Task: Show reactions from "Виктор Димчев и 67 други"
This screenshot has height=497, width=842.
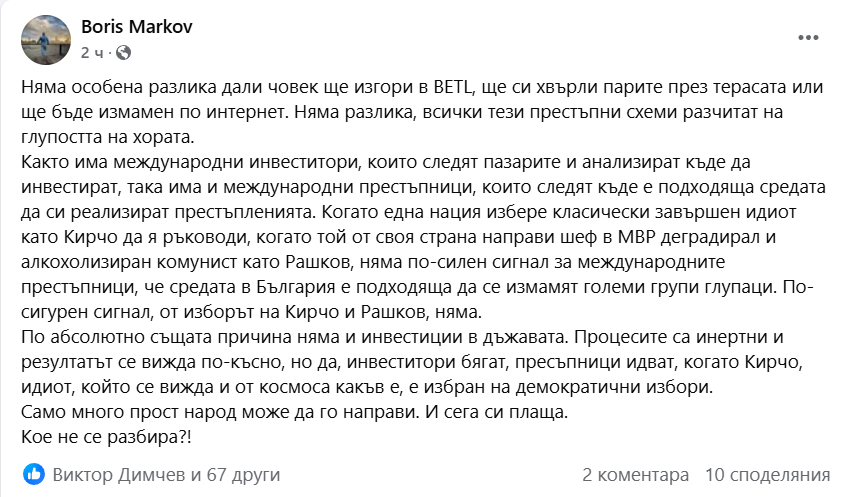Action: tap(167, 473)
